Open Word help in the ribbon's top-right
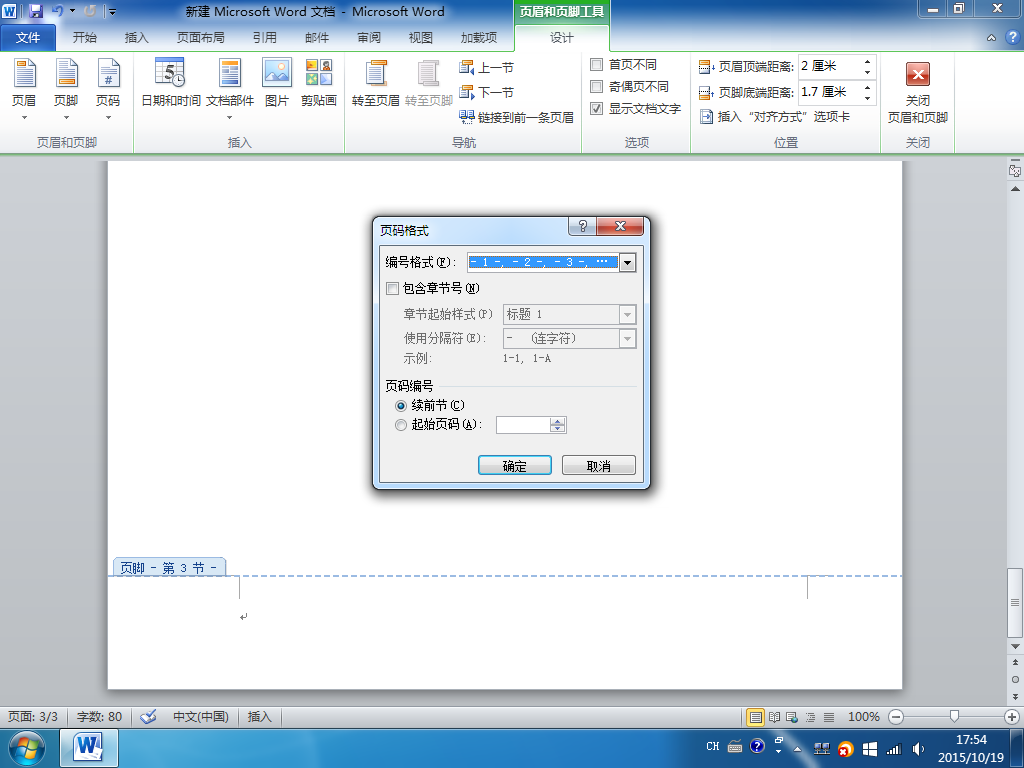This screenshot has height=768, width=1024. tap(1012, 38)
